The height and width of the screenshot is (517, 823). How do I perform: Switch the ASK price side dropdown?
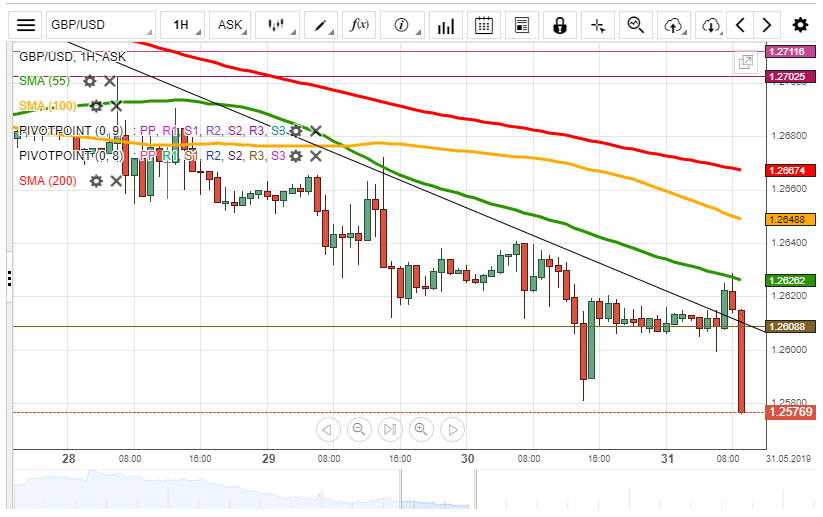pyautogui.click(x=230, y=25)
